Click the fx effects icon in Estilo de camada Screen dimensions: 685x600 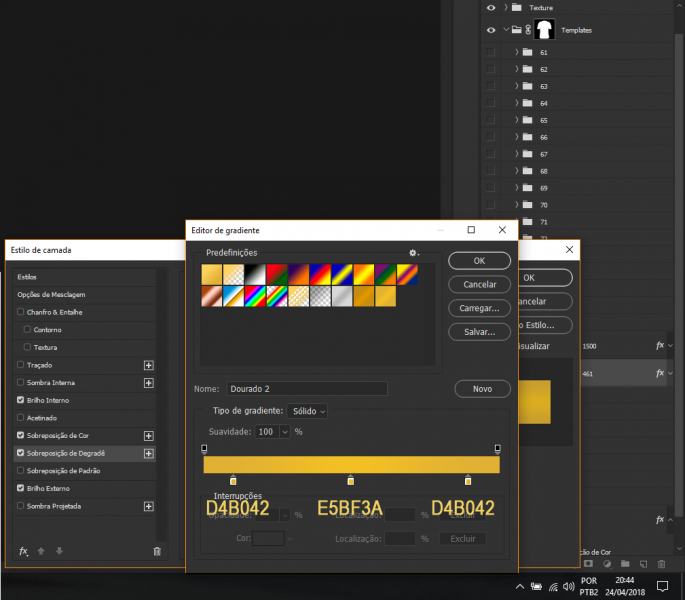24,551
